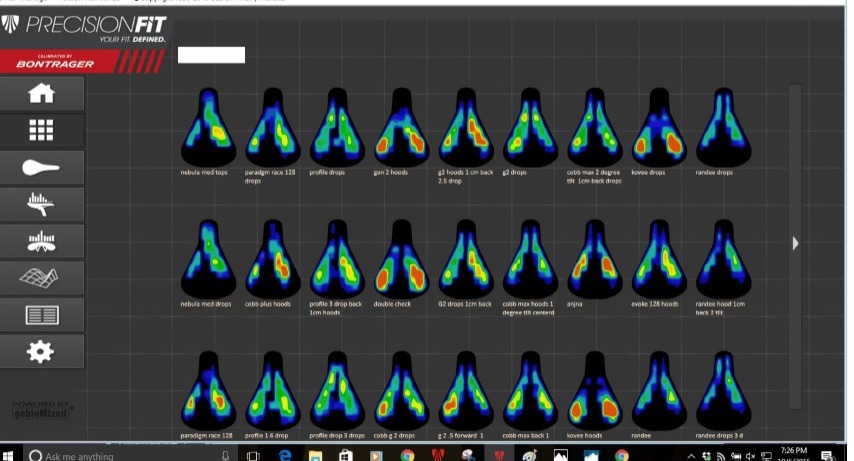Screen dimensions: 854x461
Task: Open the pressure bar chart comparison icon
Action: tap(42, 241)
